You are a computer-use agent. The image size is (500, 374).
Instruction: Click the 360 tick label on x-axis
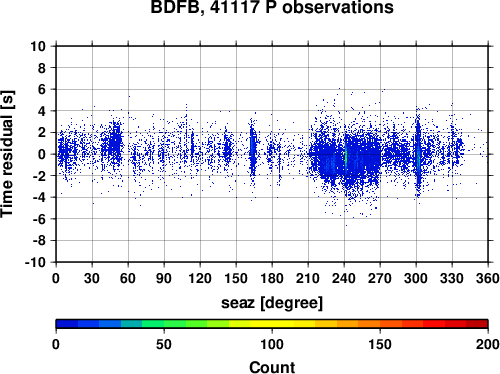pyautogui.click(x=488, y=278)
